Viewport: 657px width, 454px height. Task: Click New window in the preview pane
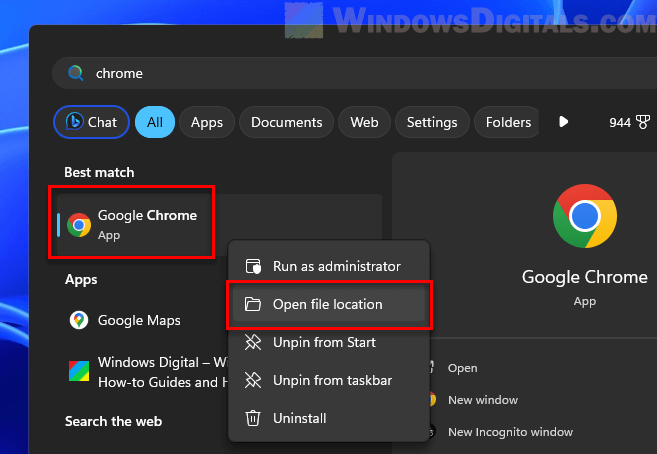(483, 400)
